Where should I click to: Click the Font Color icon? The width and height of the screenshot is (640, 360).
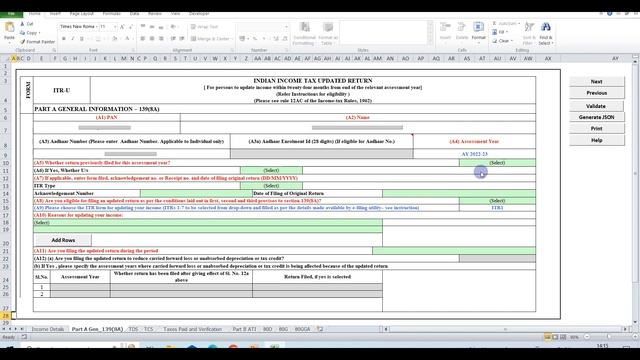click(127, 39)
